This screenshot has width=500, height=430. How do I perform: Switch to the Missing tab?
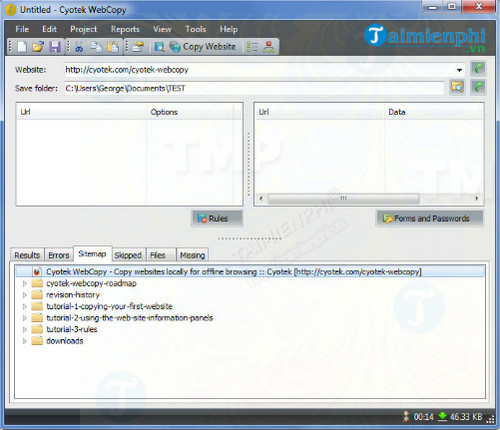point(192,255)
